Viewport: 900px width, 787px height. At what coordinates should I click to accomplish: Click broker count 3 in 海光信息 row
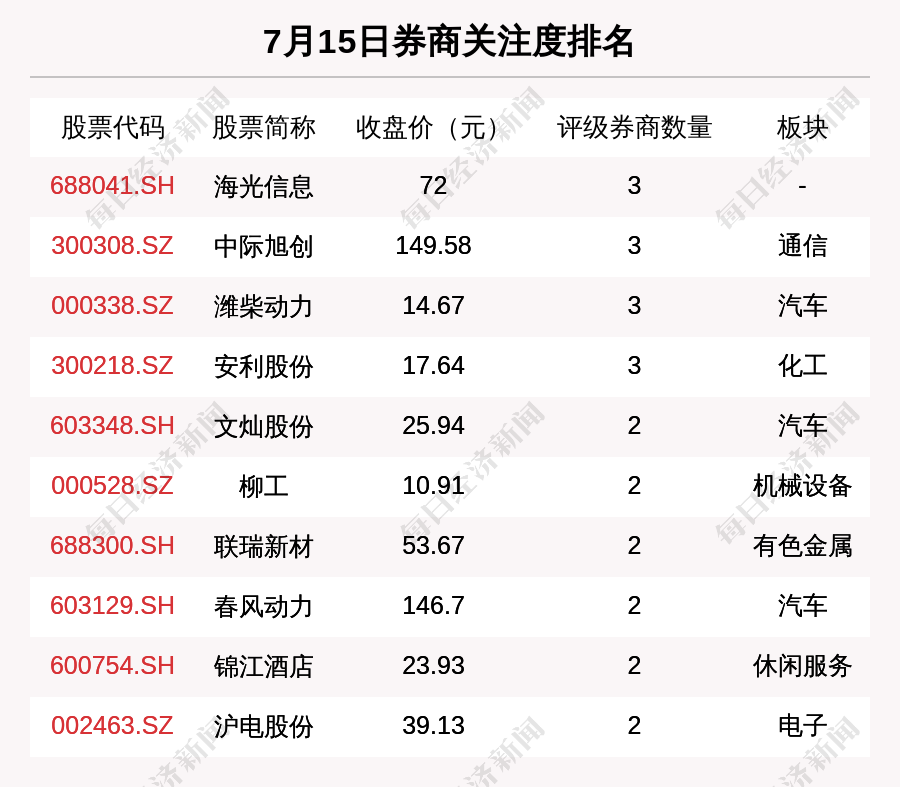pos(634,186)
